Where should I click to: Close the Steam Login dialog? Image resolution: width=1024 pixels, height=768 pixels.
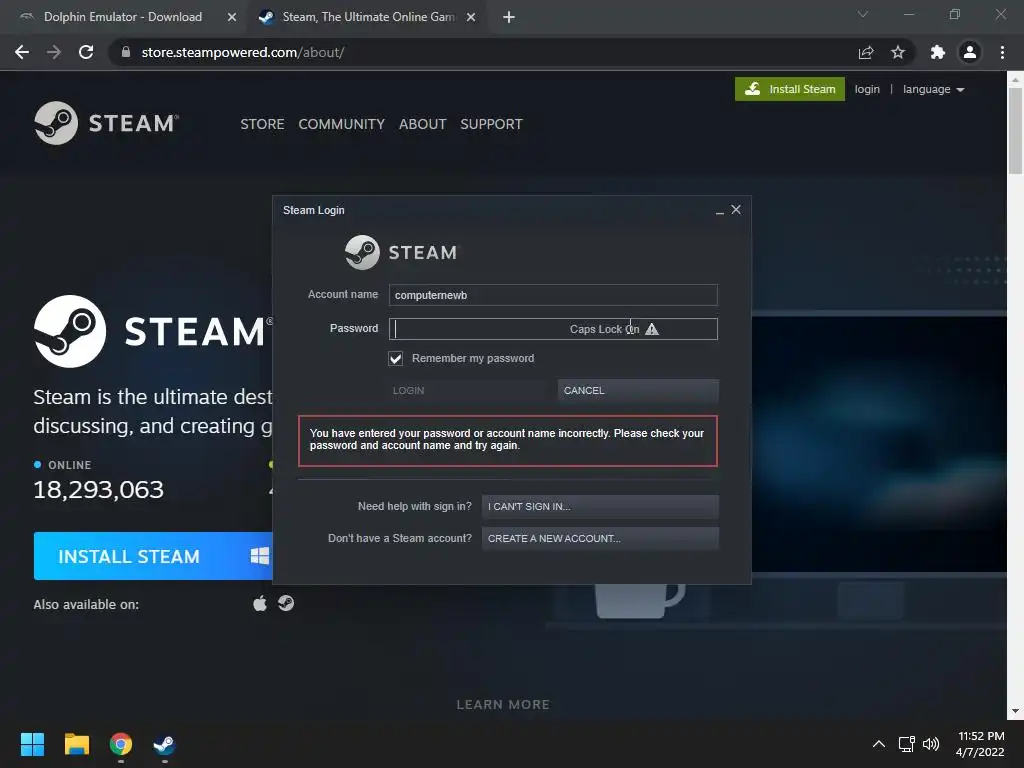(x=736, y=210)
